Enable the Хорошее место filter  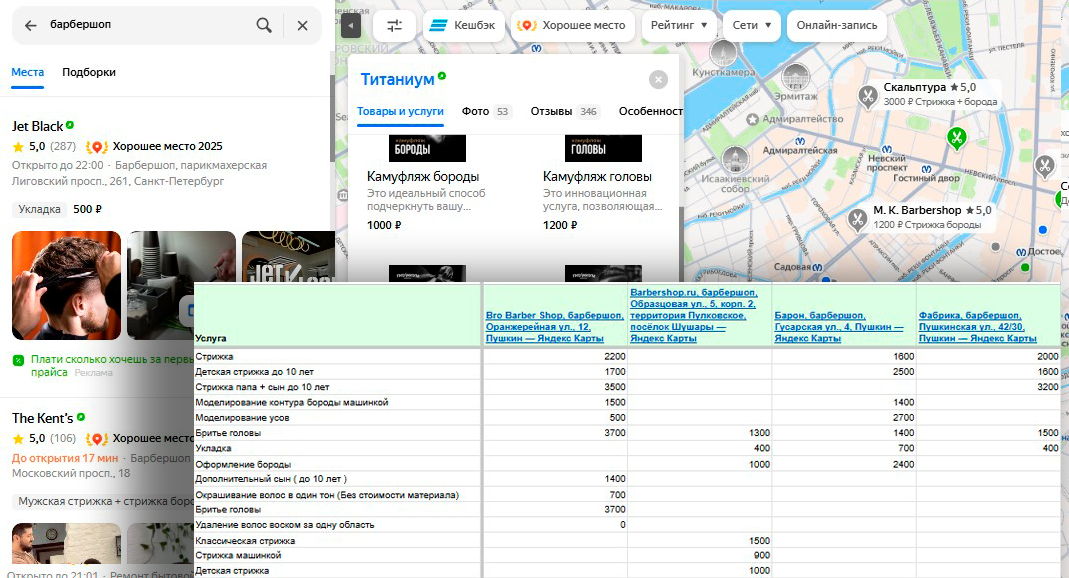[572, 26]
